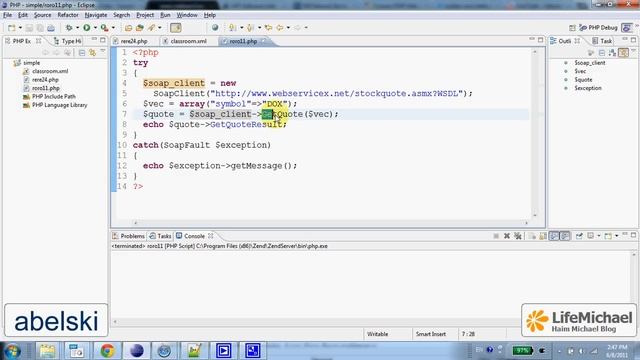Click the Windows Start button
640x360 pixels.
point(12,351)
